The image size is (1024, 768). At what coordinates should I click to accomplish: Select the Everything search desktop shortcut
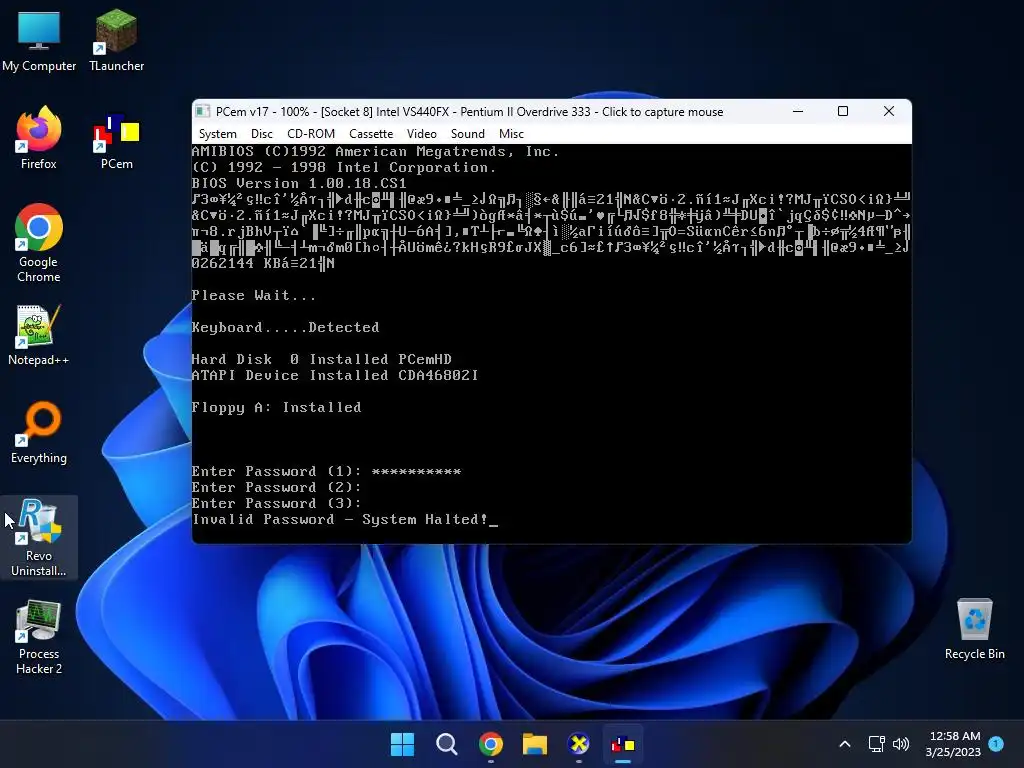[x=39, y=433]
